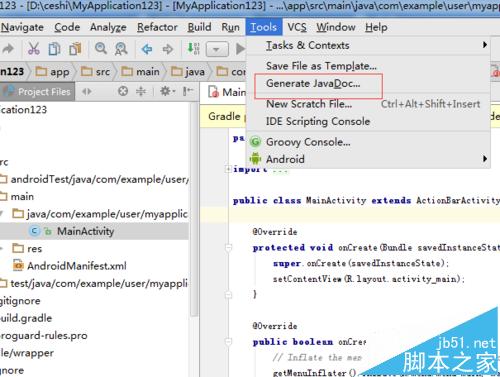Open the Run menu
Viewport: 500px width, 377px height.
coord(230,27)
